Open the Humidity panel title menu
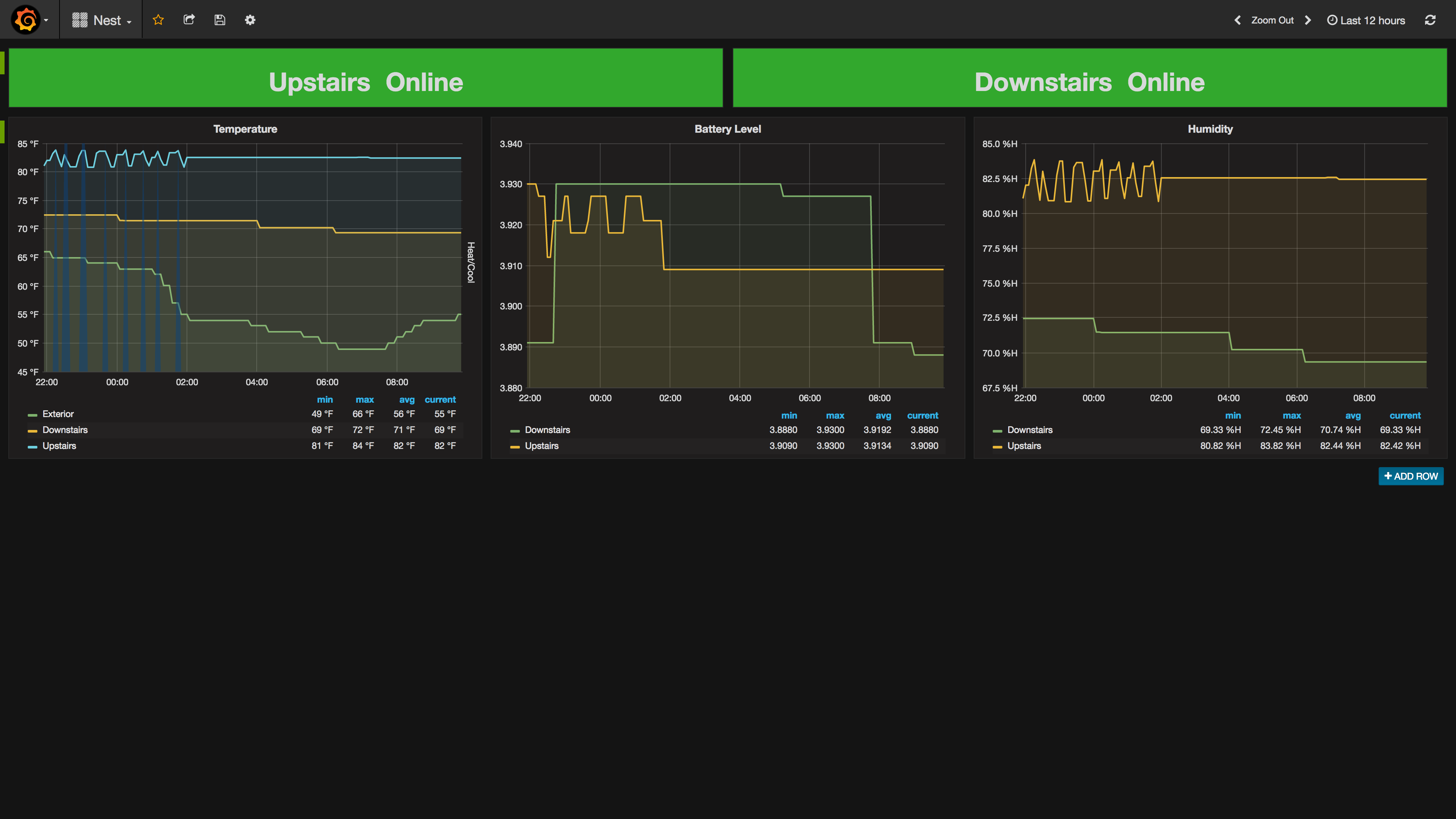1456x819 pixels. tap(1210, 129)
